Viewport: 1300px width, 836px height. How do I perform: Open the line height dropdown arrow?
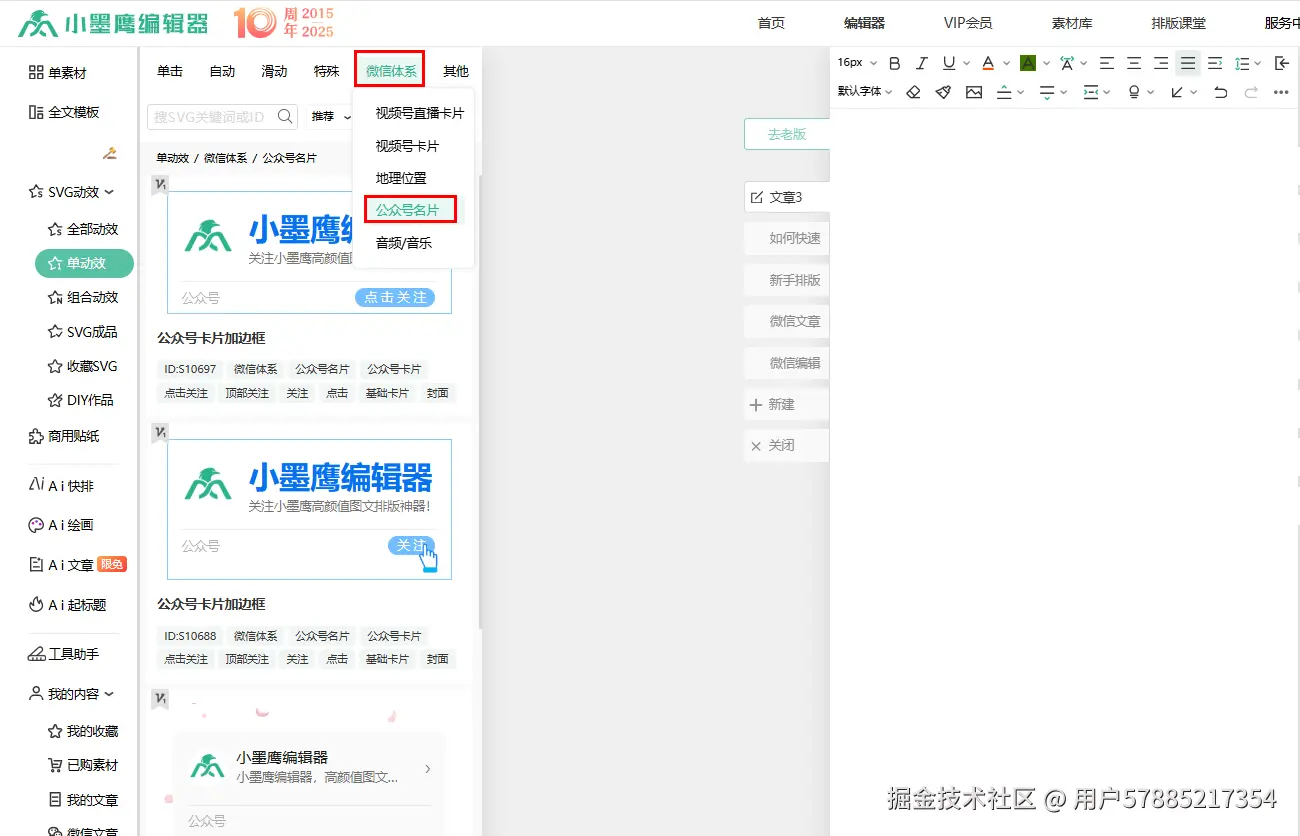tap(1257, 63)
